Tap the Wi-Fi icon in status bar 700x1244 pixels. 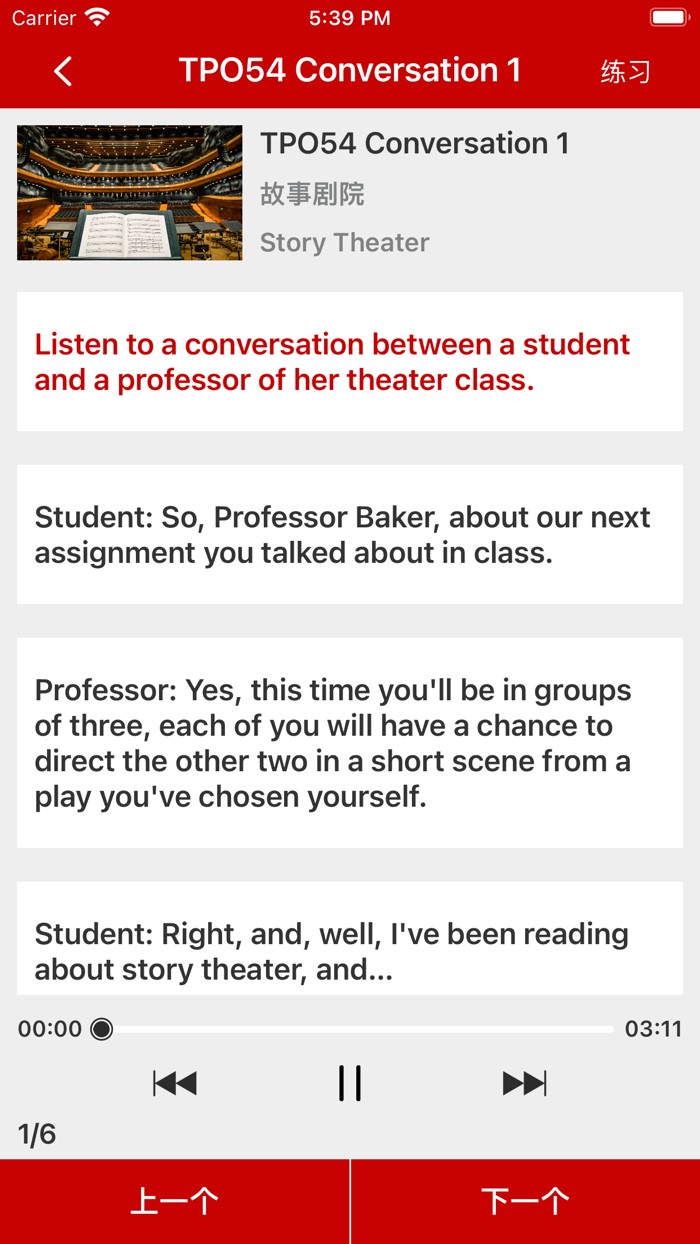(97, 17)
